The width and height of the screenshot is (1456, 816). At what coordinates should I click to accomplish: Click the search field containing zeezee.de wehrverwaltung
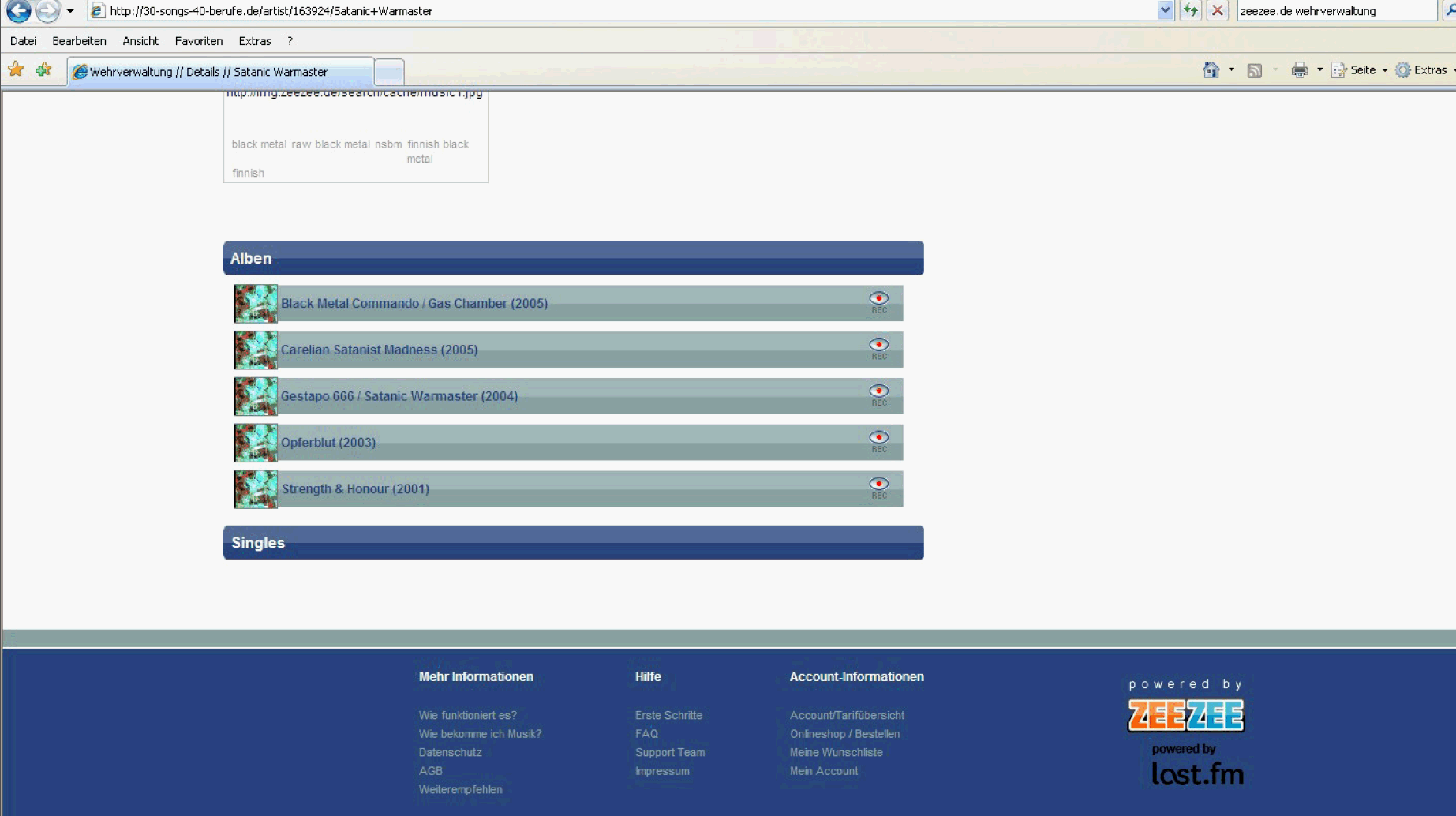1334,11
